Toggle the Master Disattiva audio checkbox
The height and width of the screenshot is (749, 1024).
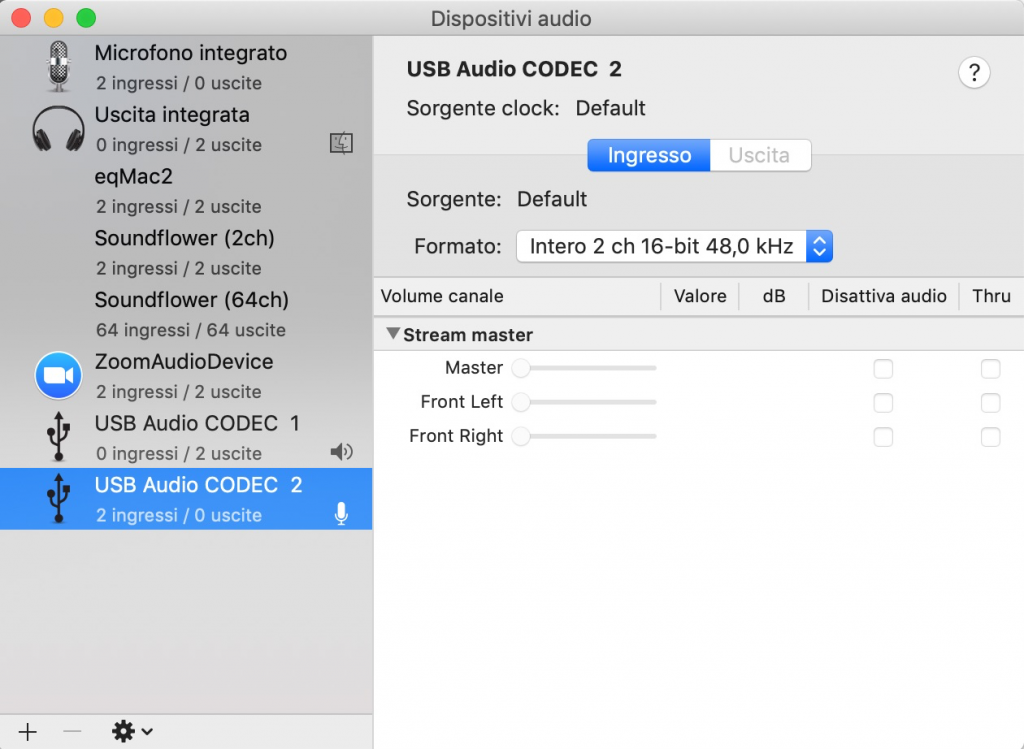883,369
